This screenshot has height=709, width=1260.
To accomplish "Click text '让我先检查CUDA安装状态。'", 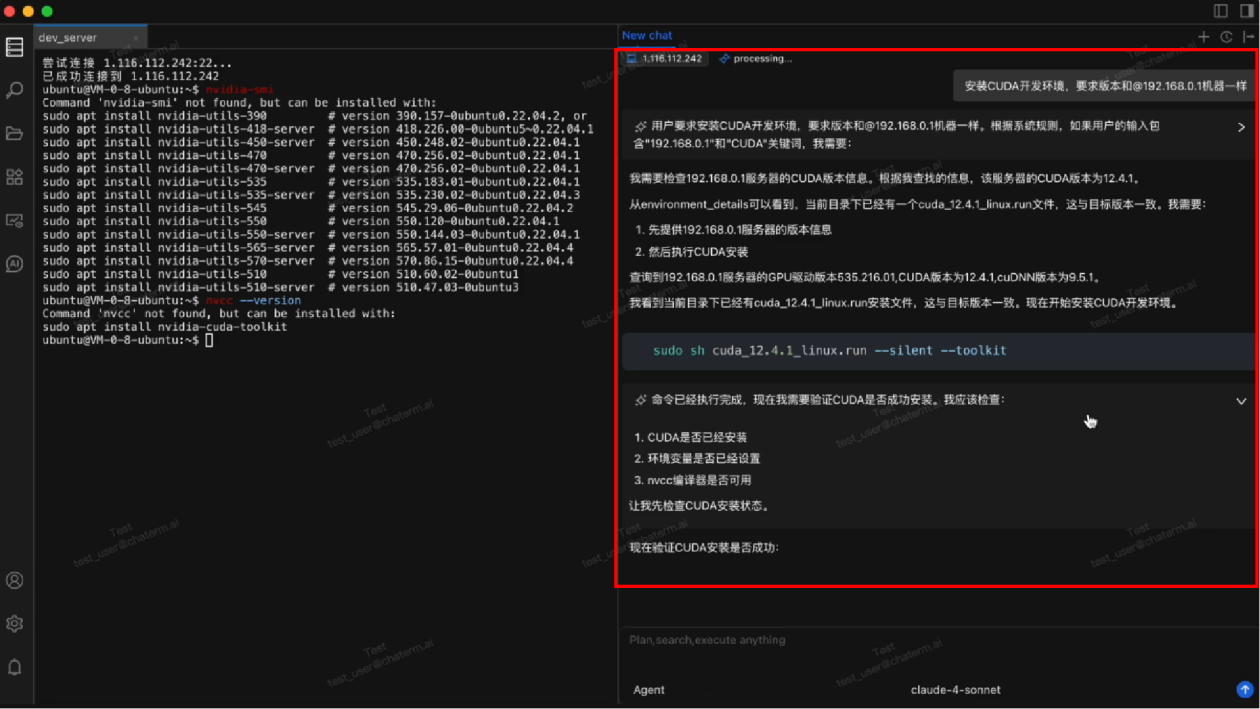I will click(x=700, y=506).
